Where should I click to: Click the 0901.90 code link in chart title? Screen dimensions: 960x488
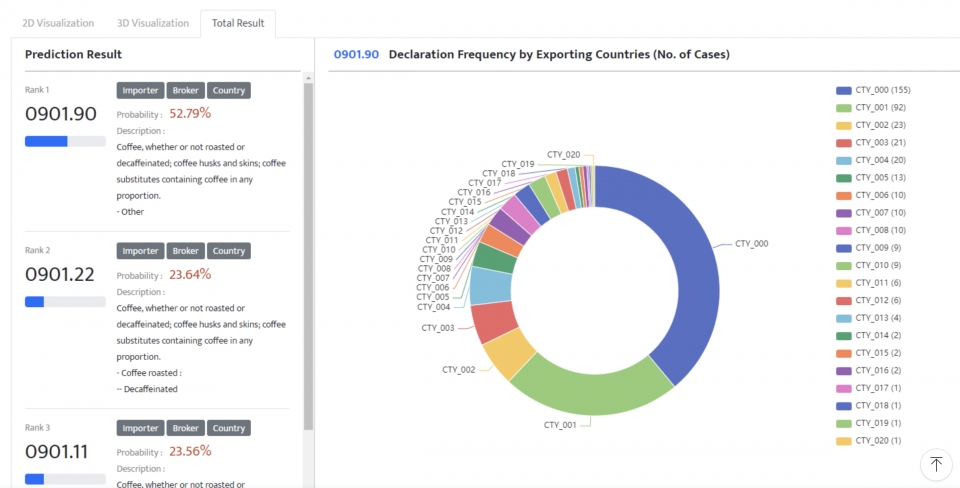pos(356,54)
